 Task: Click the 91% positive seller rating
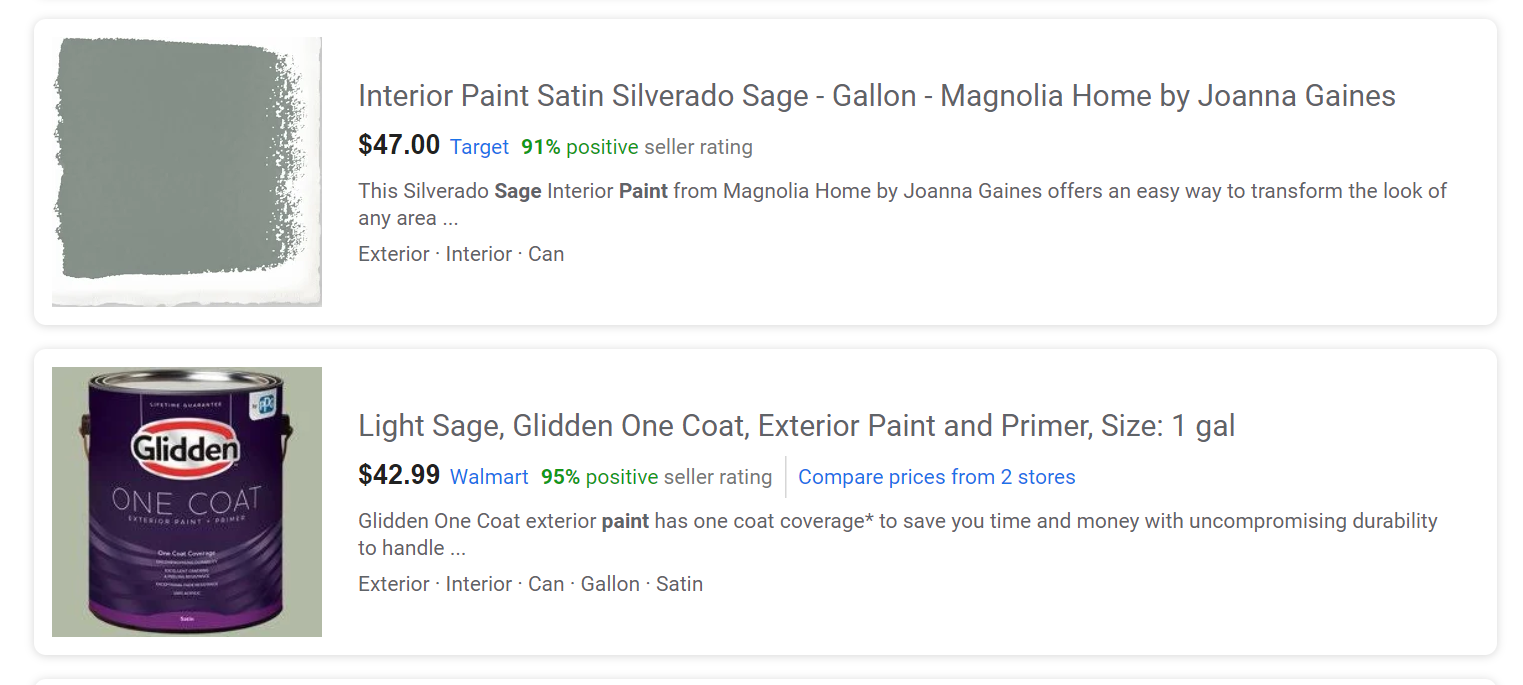pos(636,147)
